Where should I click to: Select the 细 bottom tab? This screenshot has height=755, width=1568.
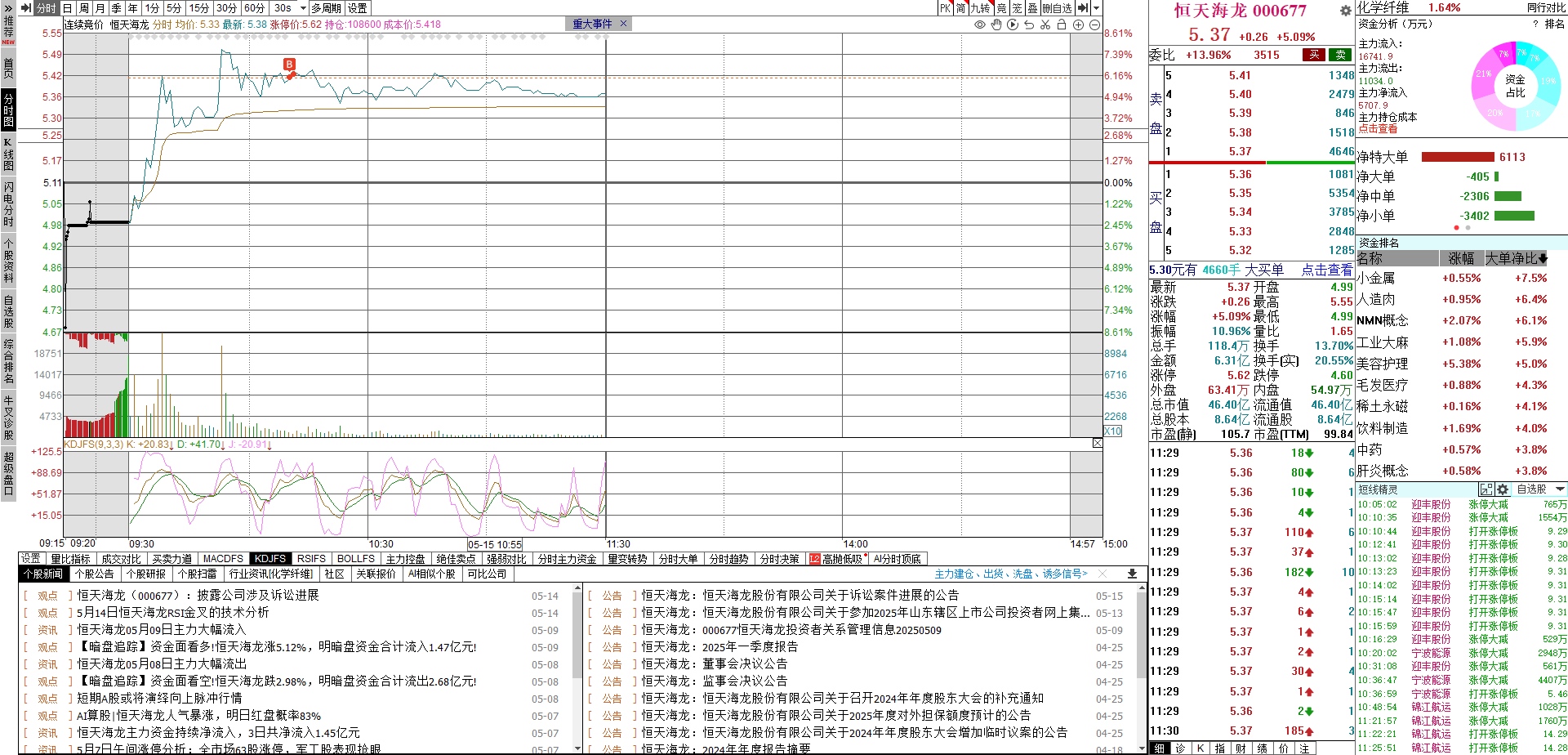(1159, 748)
